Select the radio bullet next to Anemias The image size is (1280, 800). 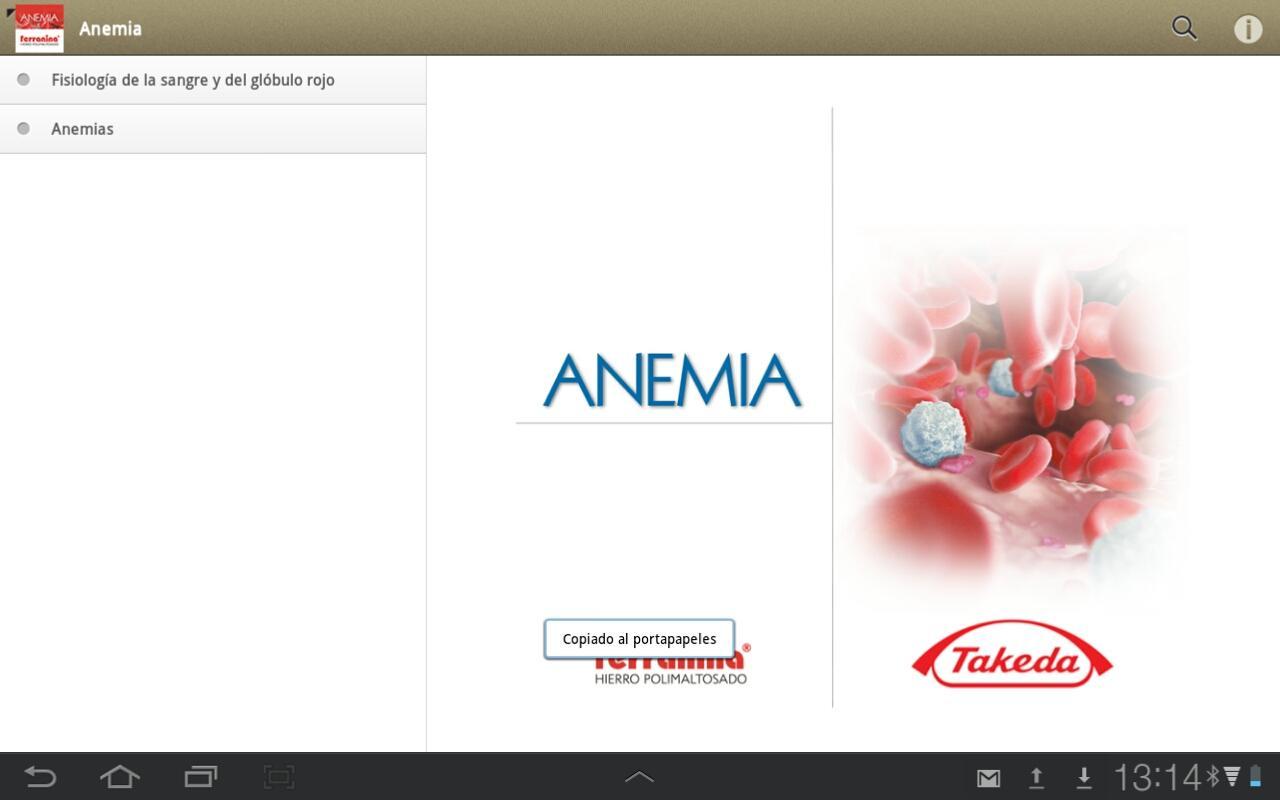pyautogui.click(x=23, y=128)
